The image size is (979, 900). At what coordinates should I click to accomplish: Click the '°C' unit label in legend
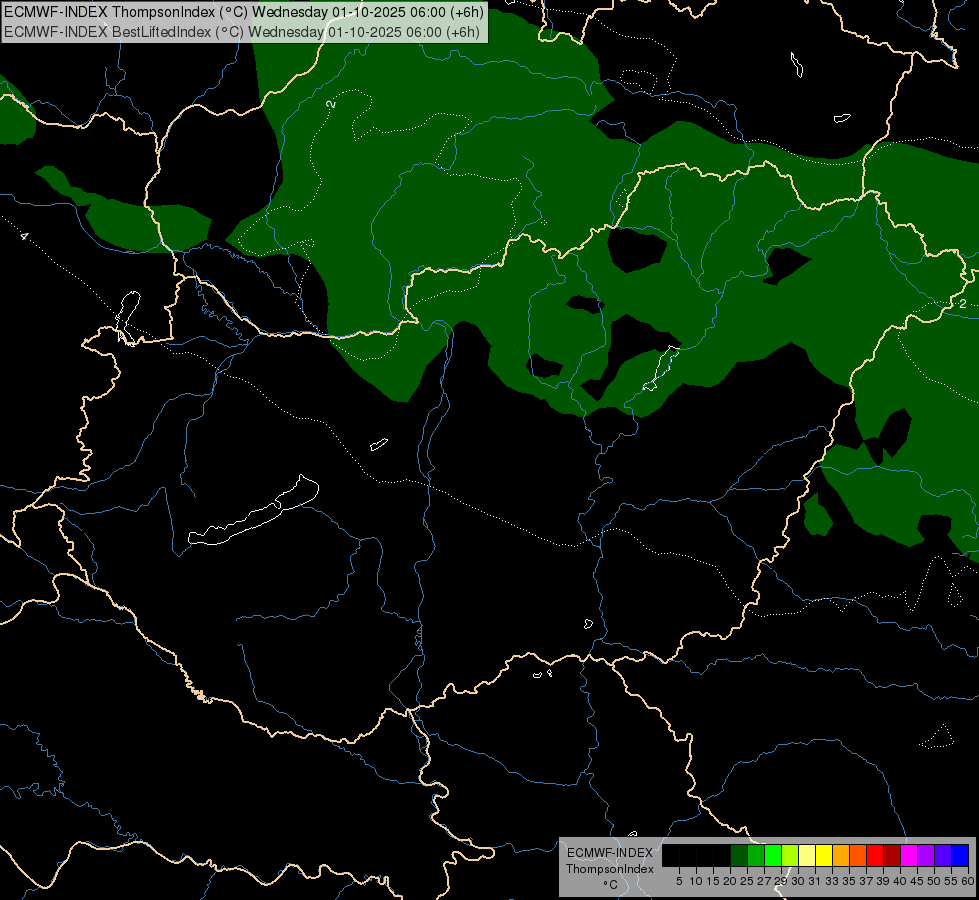(x=611, y=885)
